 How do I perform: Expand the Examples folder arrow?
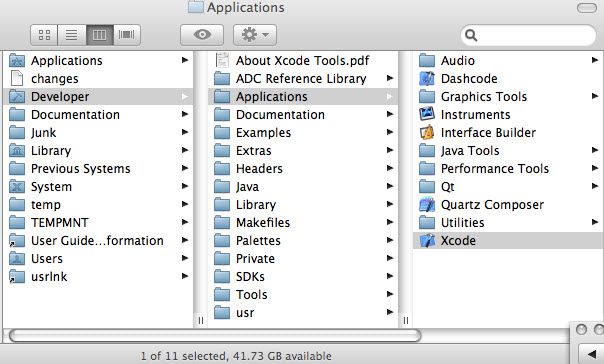[x=390, y=132]
